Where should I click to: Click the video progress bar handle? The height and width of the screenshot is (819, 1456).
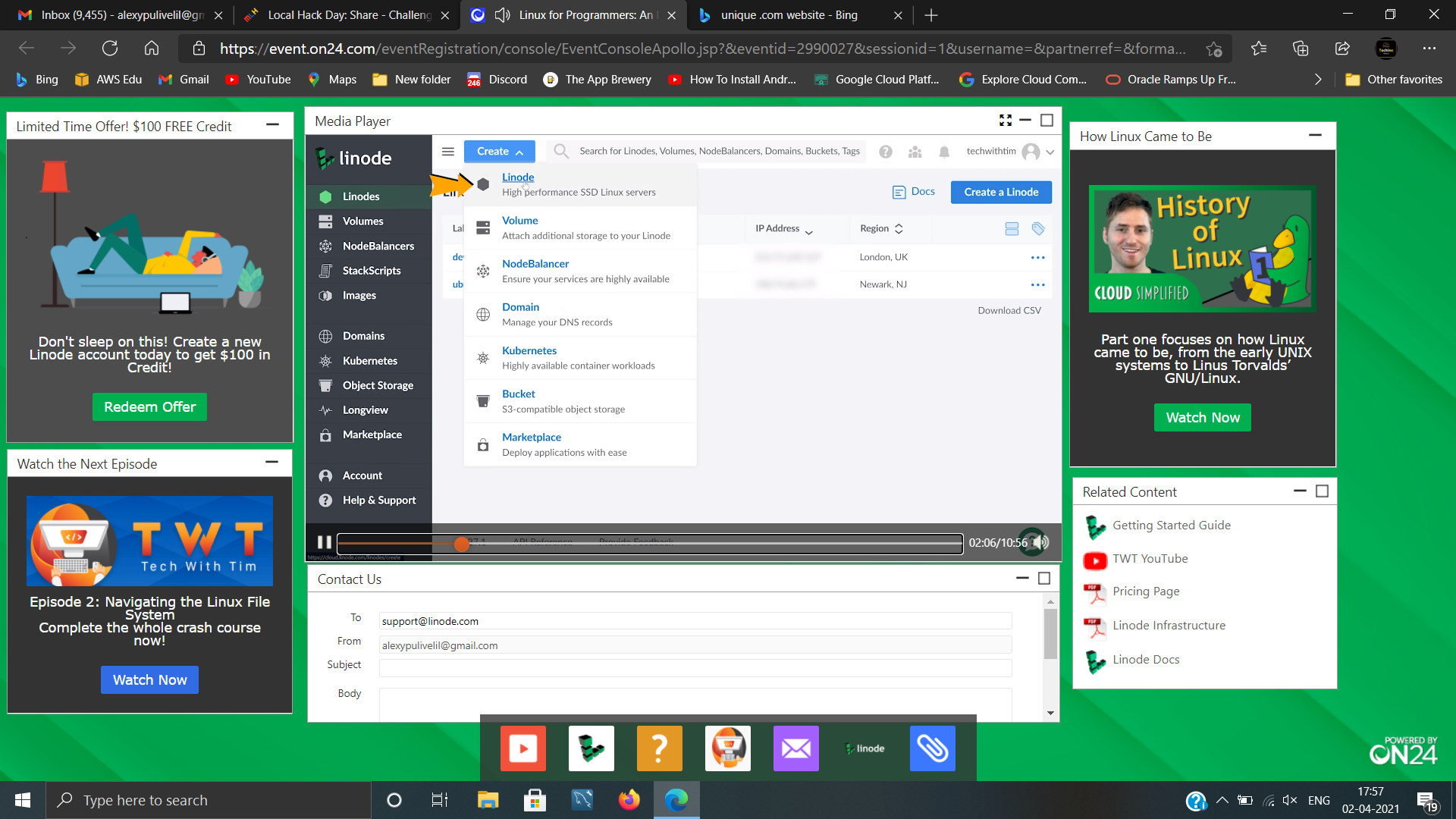pyautogui.click(x=461, y=544)
